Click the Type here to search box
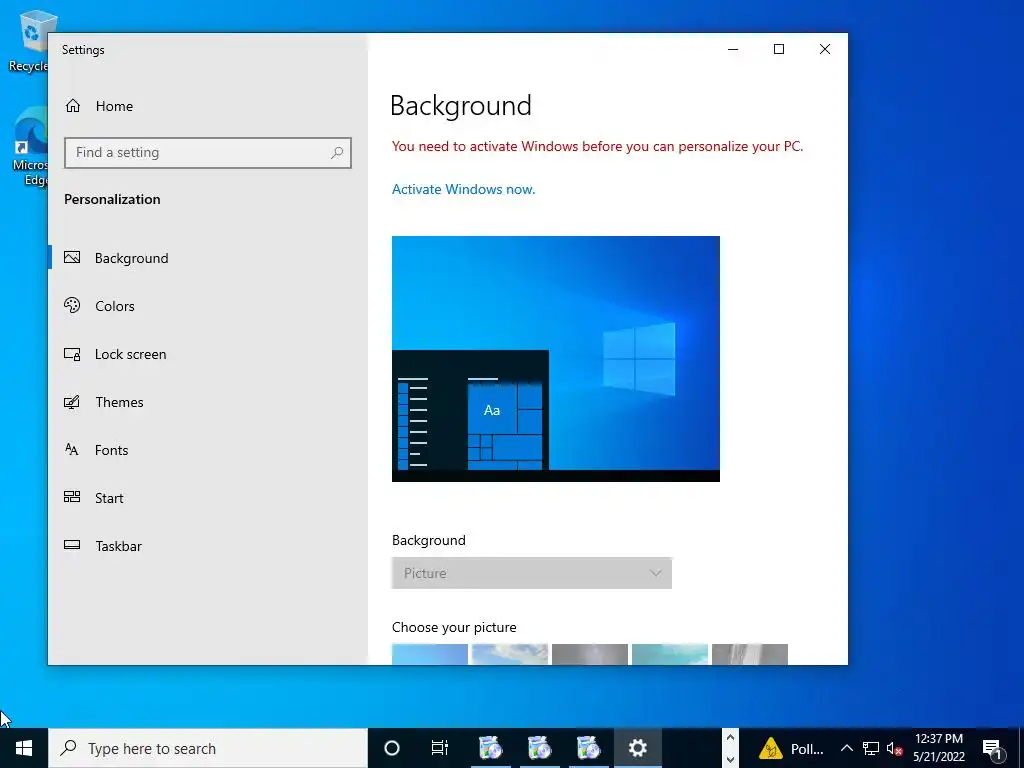 click(208, 748)
